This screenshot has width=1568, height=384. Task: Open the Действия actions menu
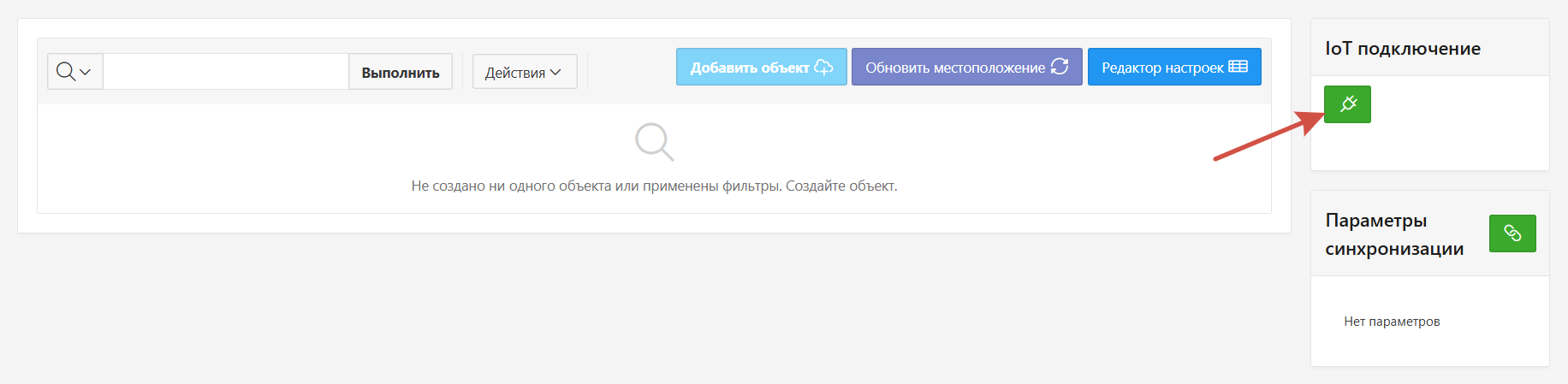point(525,72)
